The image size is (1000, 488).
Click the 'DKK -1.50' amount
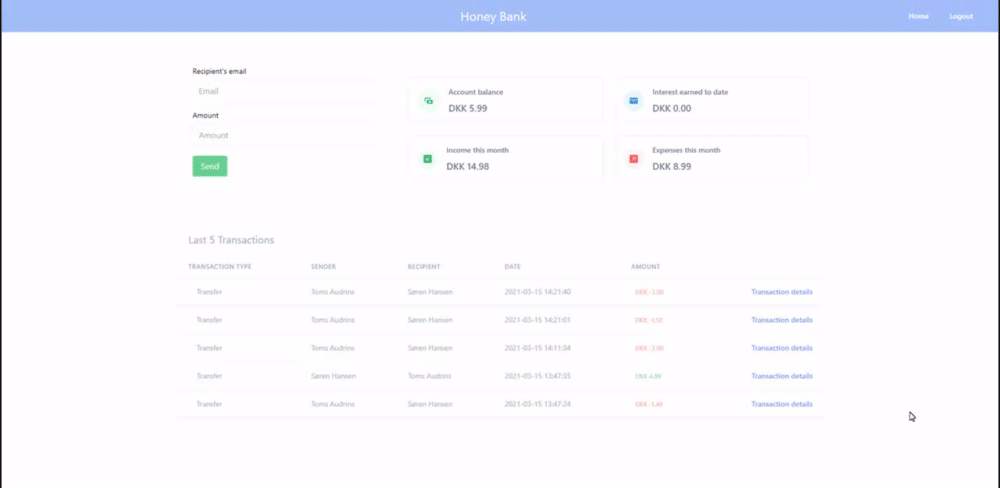[x=649, y=320]
